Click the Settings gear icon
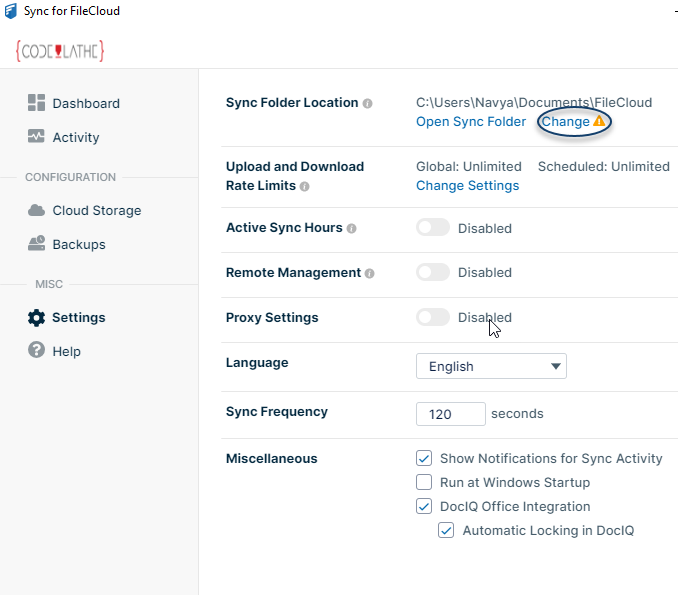This screenshot has height=595, width=678. 36,317
